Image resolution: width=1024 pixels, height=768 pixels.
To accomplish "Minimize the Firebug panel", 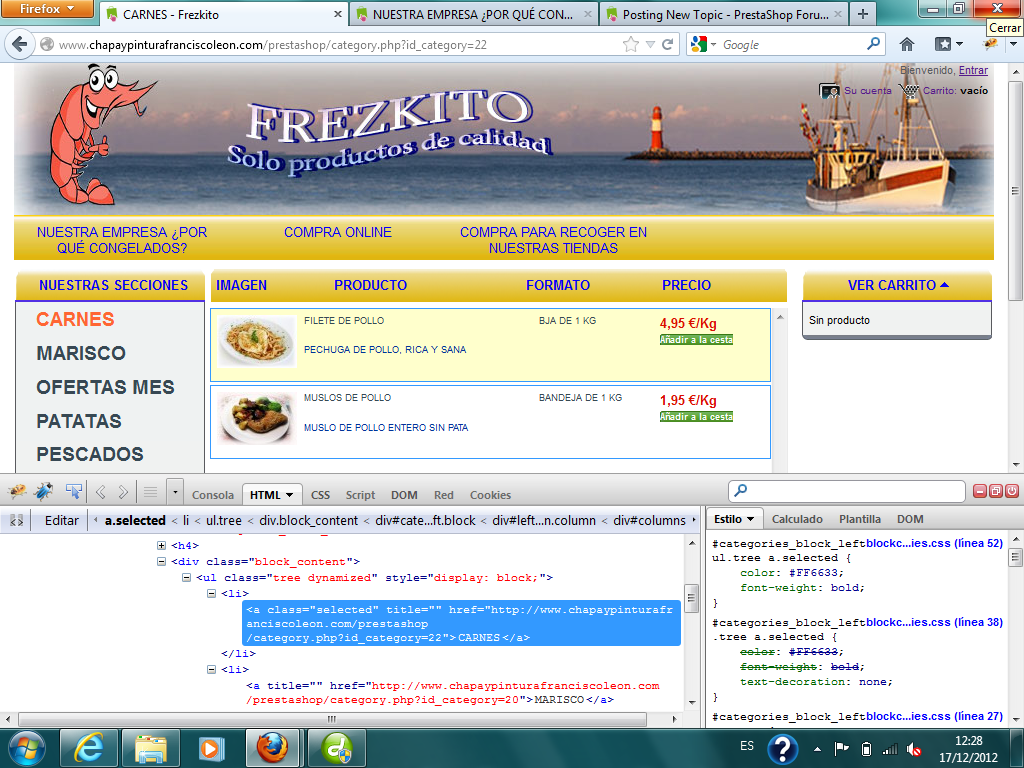I will click(980, 491).
